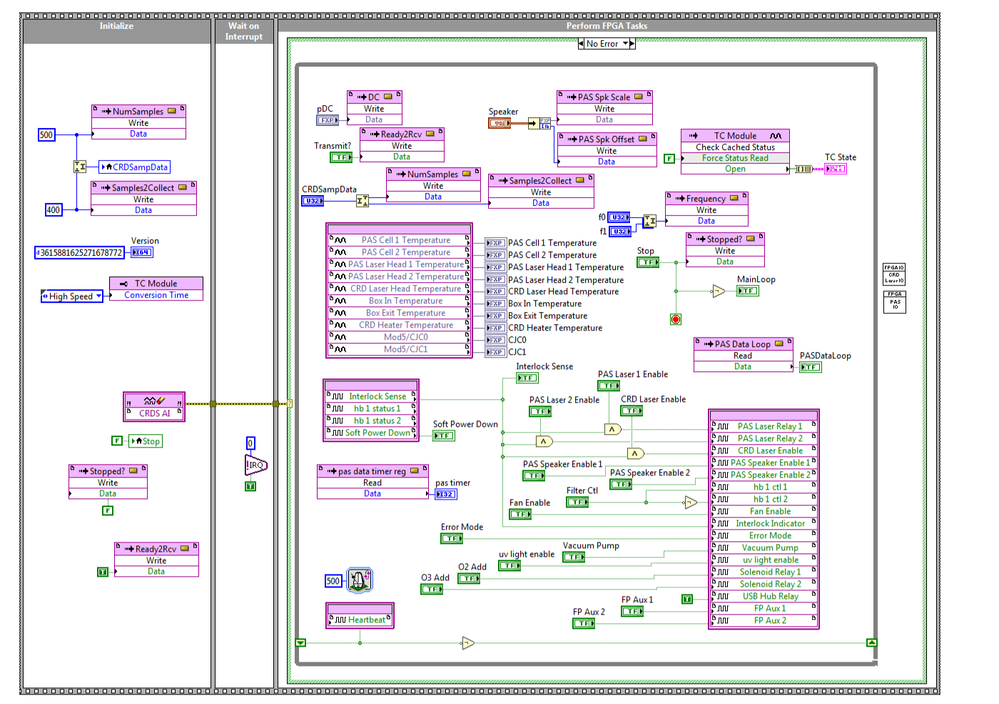Click Check Cached Status method row
The image size is (999, 704).
click(735, 147)
